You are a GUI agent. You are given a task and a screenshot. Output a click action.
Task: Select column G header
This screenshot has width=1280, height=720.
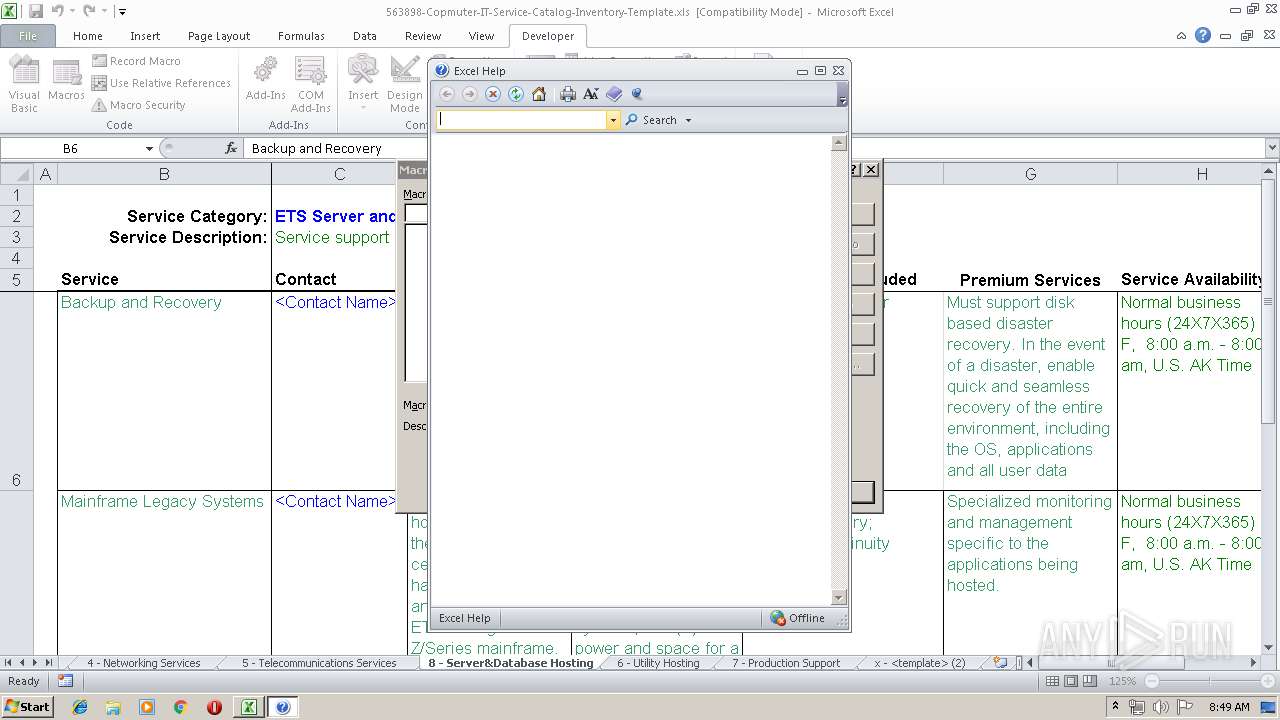[x=1030, y=174]
